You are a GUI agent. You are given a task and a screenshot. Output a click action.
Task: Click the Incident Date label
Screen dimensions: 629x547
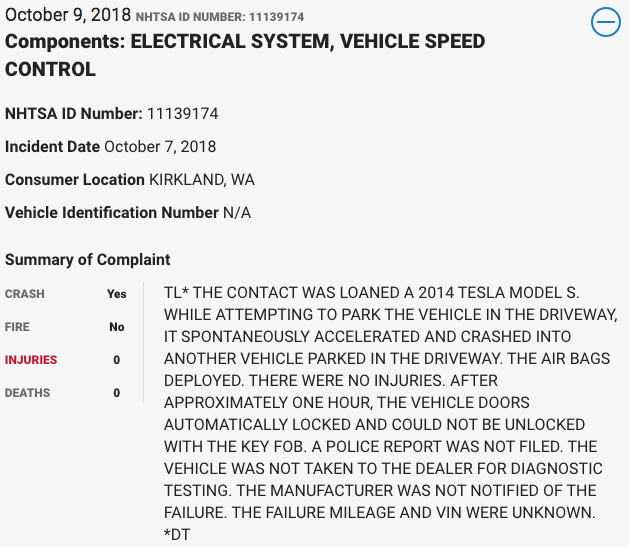[52, 147]
